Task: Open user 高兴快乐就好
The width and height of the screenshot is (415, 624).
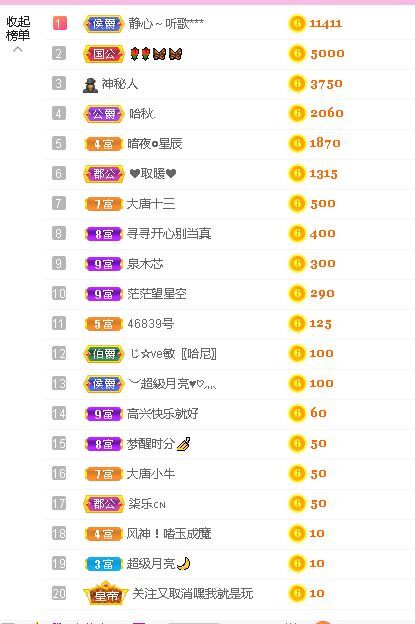Action: pyautogui.click(x=162, y=414)
